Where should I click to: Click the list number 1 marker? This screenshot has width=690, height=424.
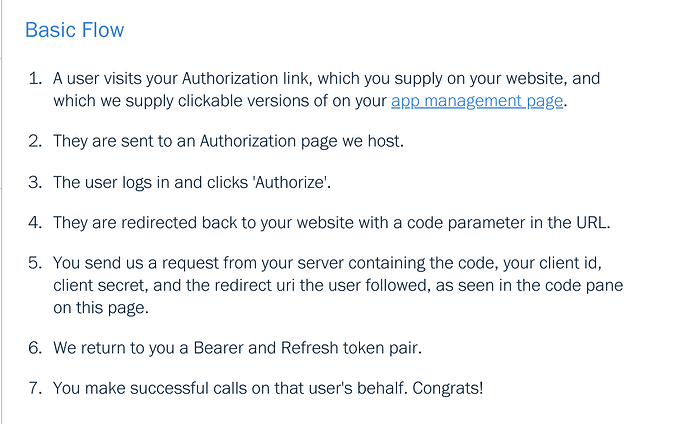point(34,78)
